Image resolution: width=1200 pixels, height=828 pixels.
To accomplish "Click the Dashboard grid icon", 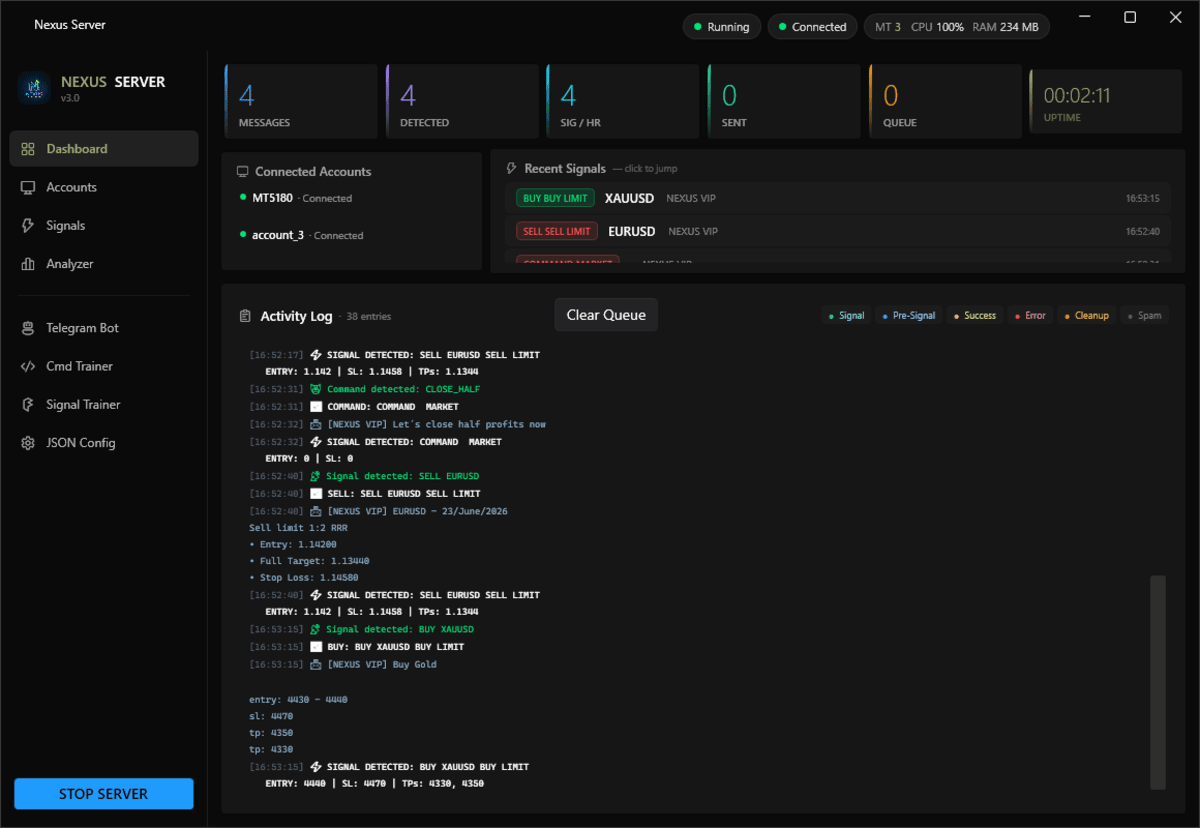I will click(28, 149).
